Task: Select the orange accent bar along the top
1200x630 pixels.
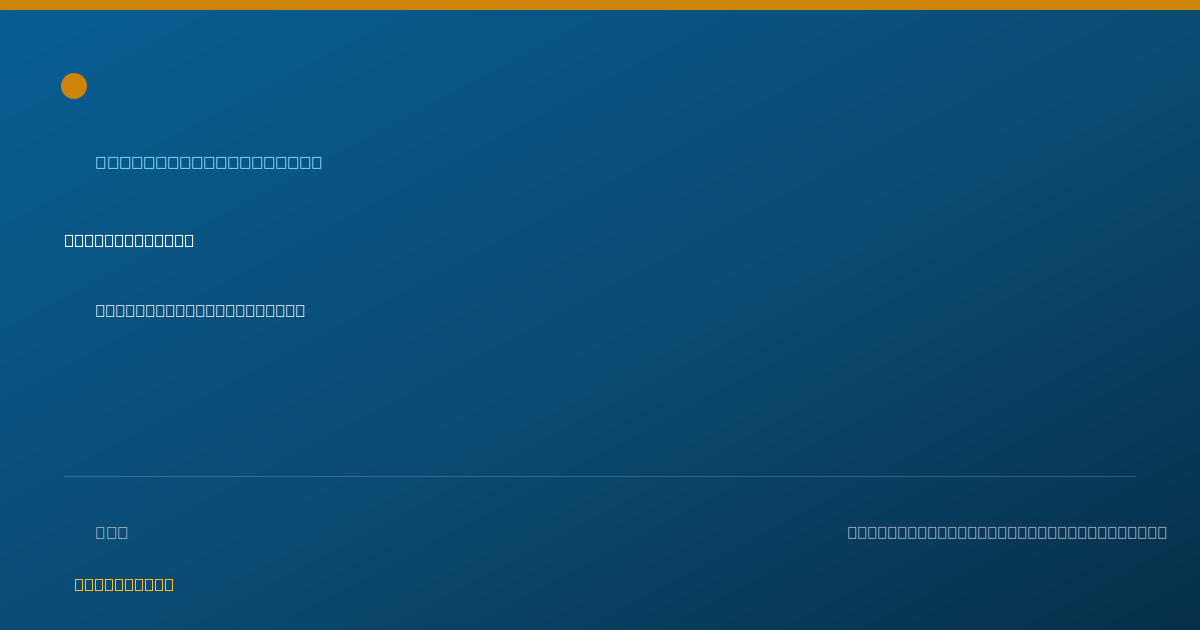Action: tap(600, 5)
